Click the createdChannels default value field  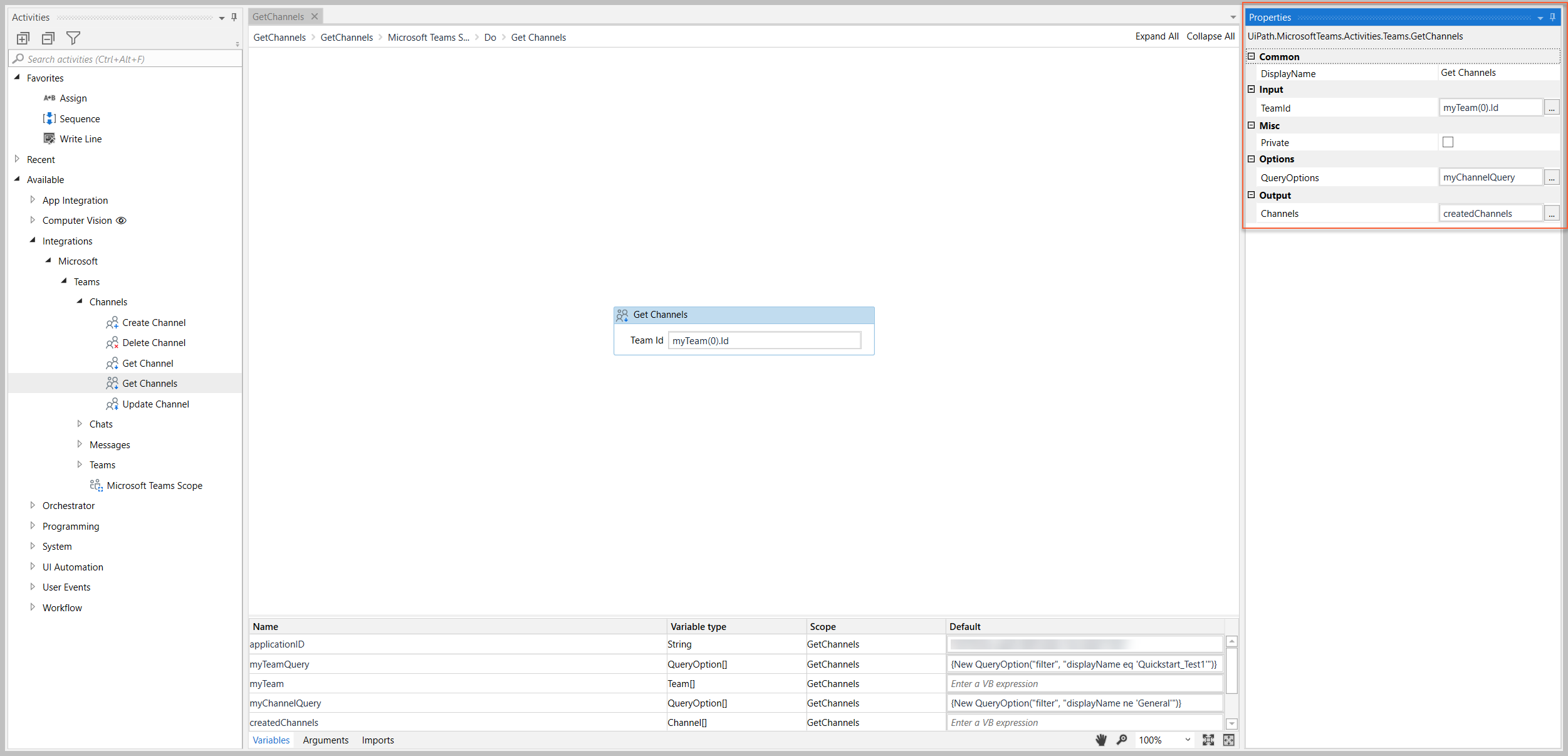1085,723
